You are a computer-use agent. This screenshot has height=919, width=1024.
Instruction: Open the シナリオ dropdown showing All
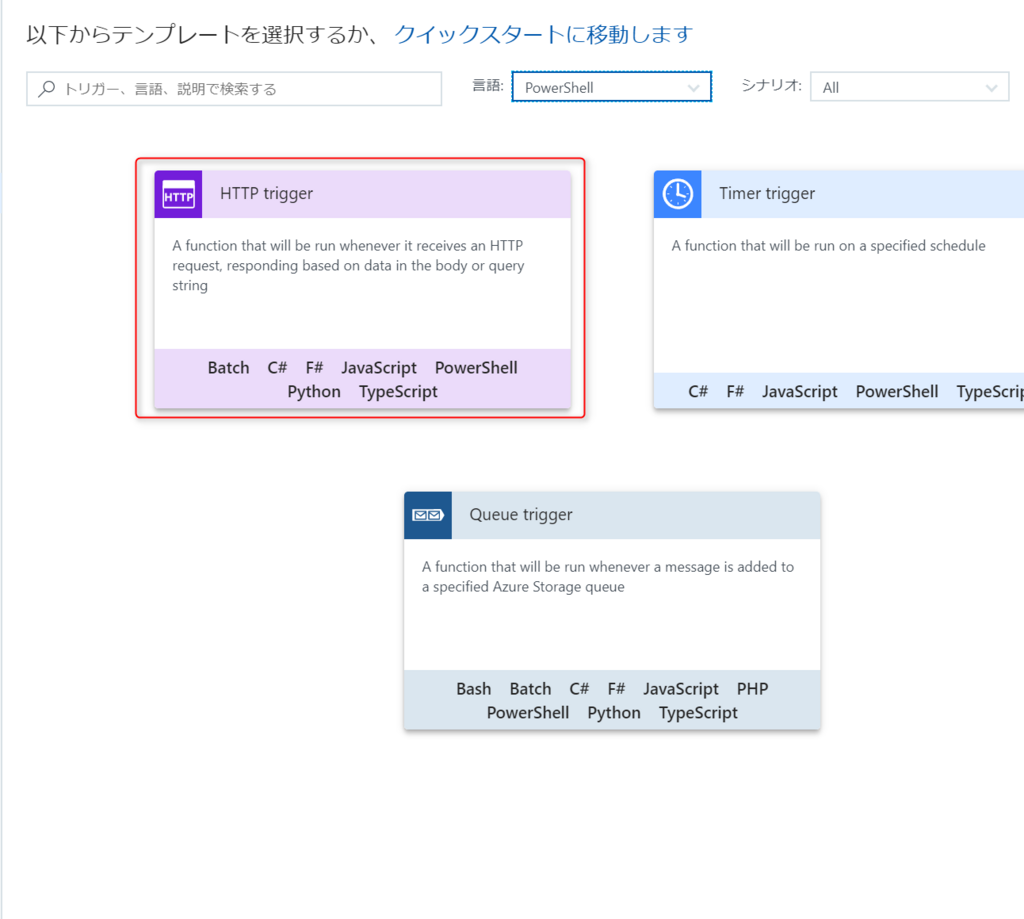(909, 87)
